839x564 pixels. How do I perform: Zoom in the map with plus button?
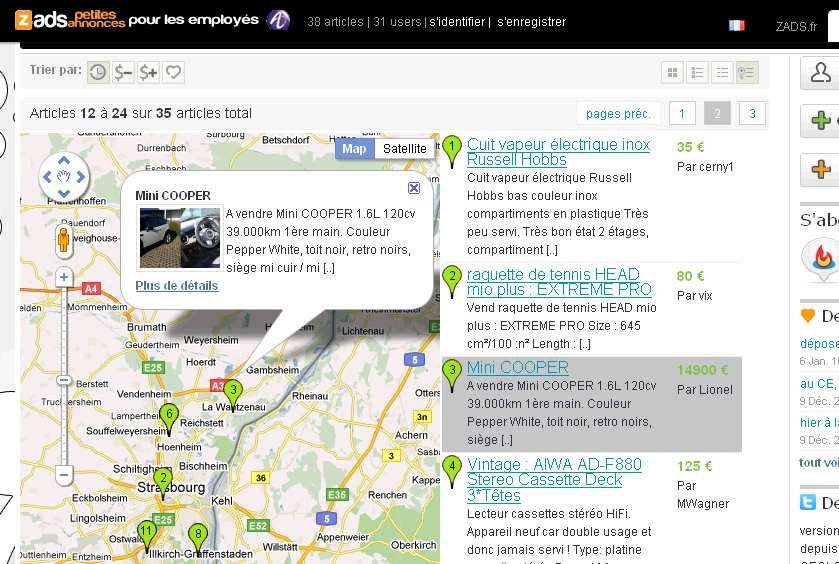pyautogui.click(x=64, y=277)
